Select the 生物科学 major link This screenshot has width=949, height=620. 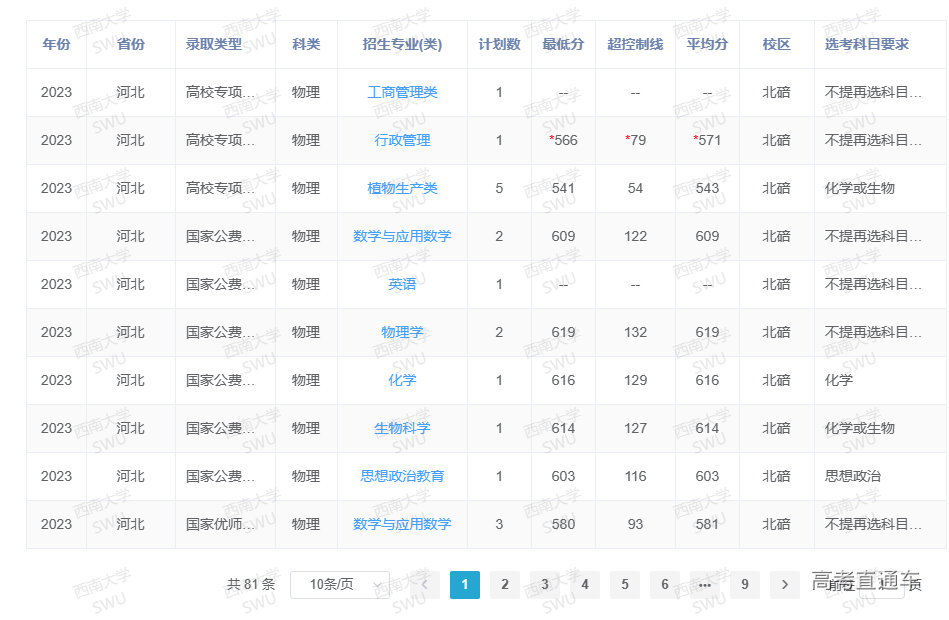(402, 429)
